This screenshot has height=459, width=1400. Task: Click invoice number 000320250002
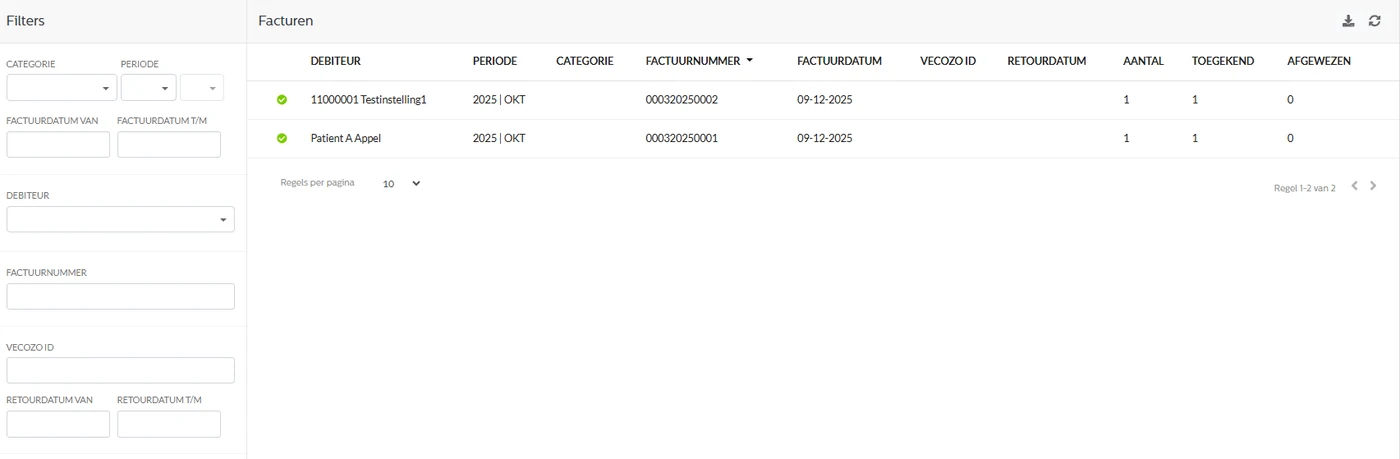682,100
